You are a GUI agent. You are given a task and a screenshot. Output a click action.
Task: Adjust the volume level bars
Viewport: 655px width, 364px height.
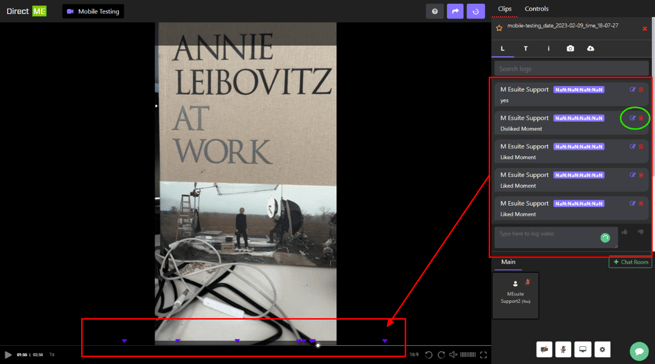[x=468, y=355]
